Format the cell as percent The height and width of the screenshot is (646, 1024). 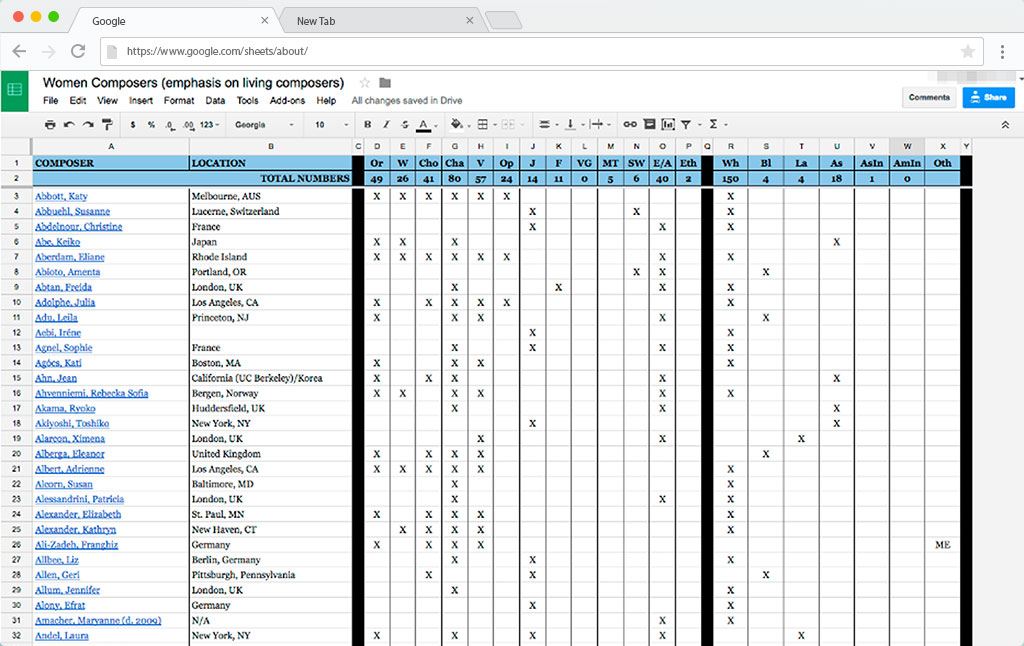point(152,124)
